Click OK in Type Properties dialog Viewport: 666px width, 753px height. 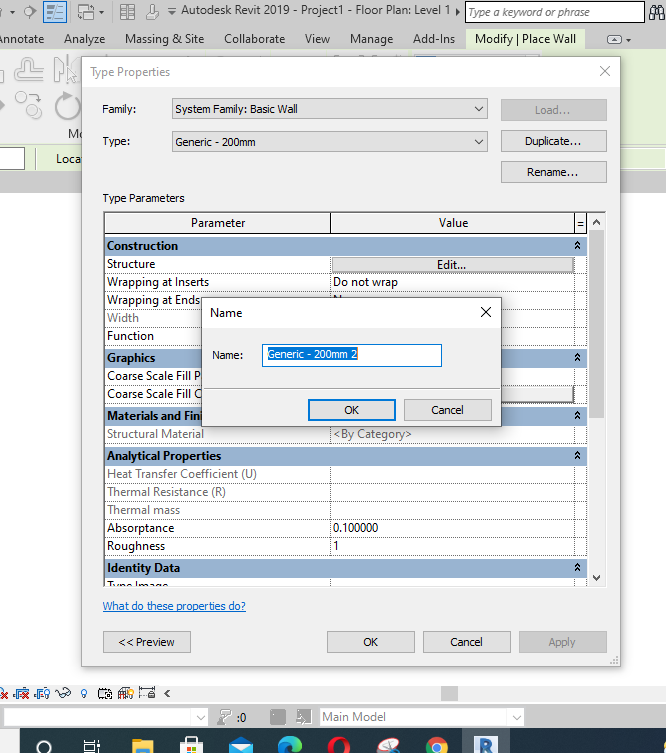(371, 642)
